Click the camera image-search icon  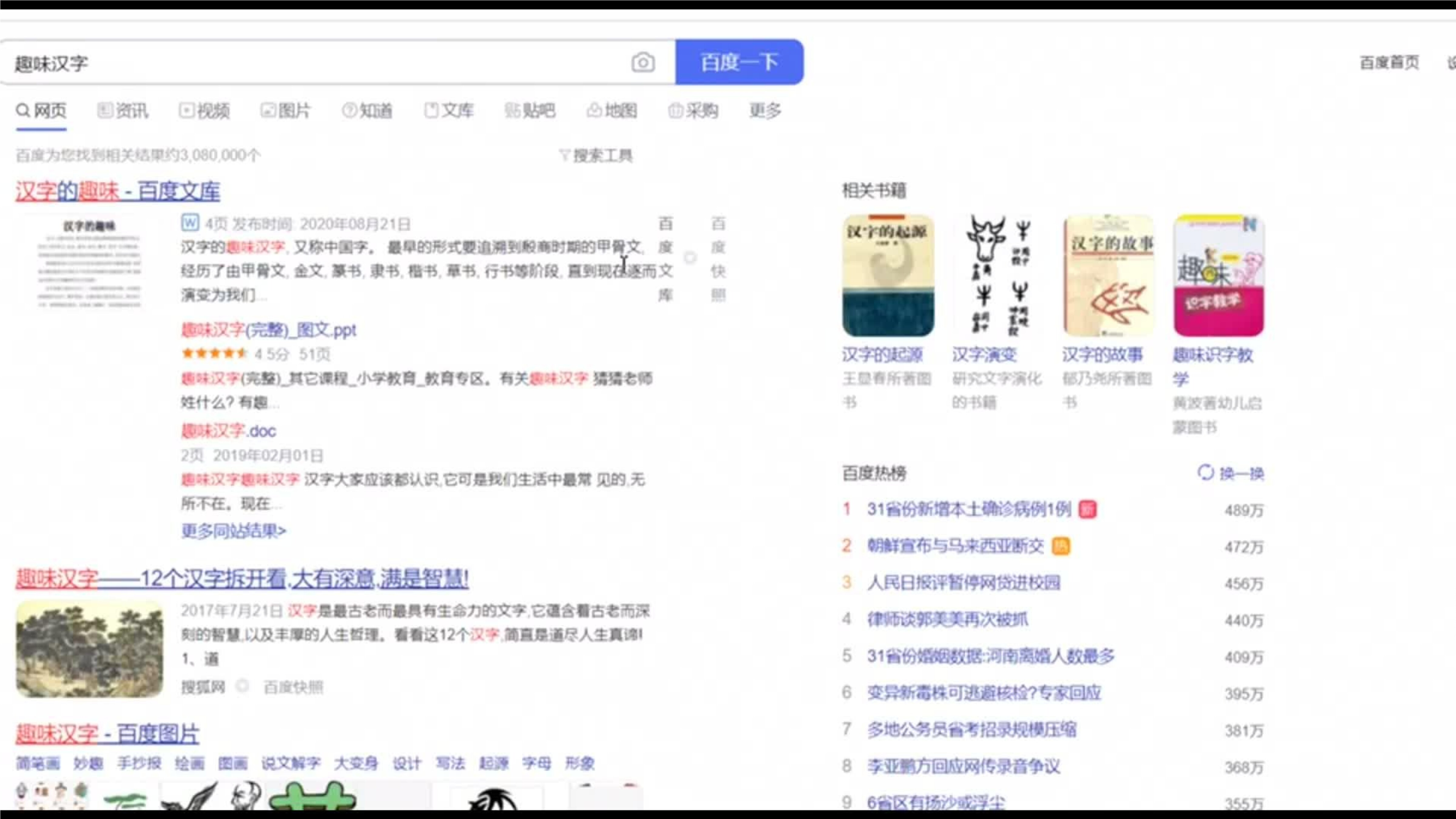[x=643, y=62]
